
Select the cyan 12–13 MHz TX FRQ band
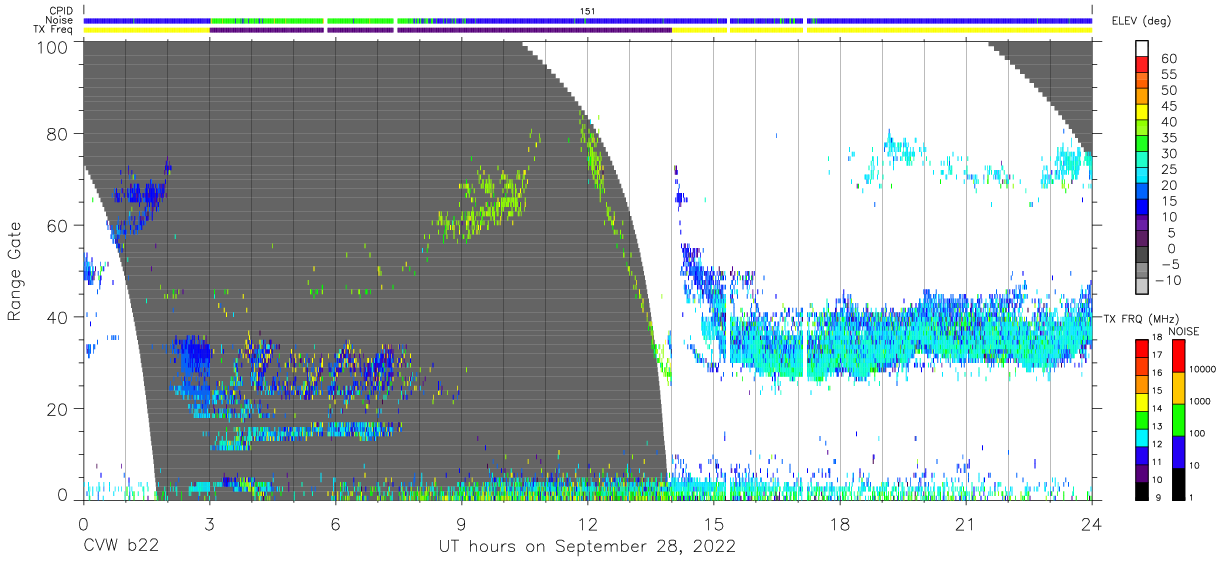coord(1143,436)
